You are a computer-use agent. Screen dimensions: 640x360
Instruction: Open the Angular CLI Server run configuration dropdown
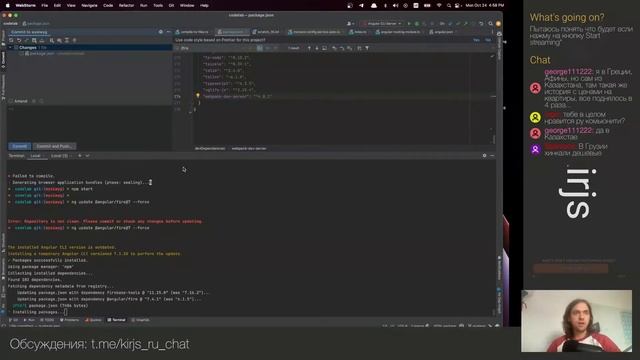coord(382,24)
